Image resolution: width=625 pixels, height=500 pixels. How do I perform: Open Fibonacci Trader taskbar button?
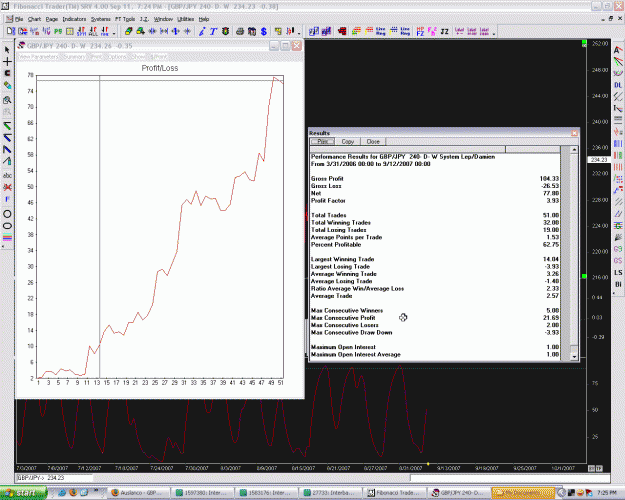(393, 493)
